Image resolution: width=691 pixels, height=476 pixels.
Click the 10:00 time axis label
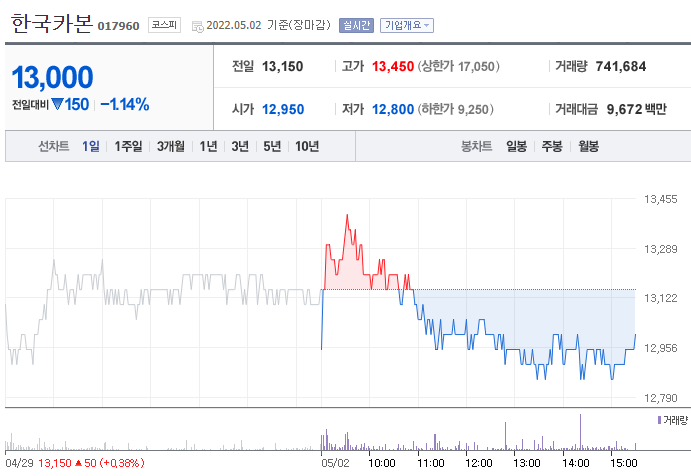pyautogui.click(x=382, y=463)
